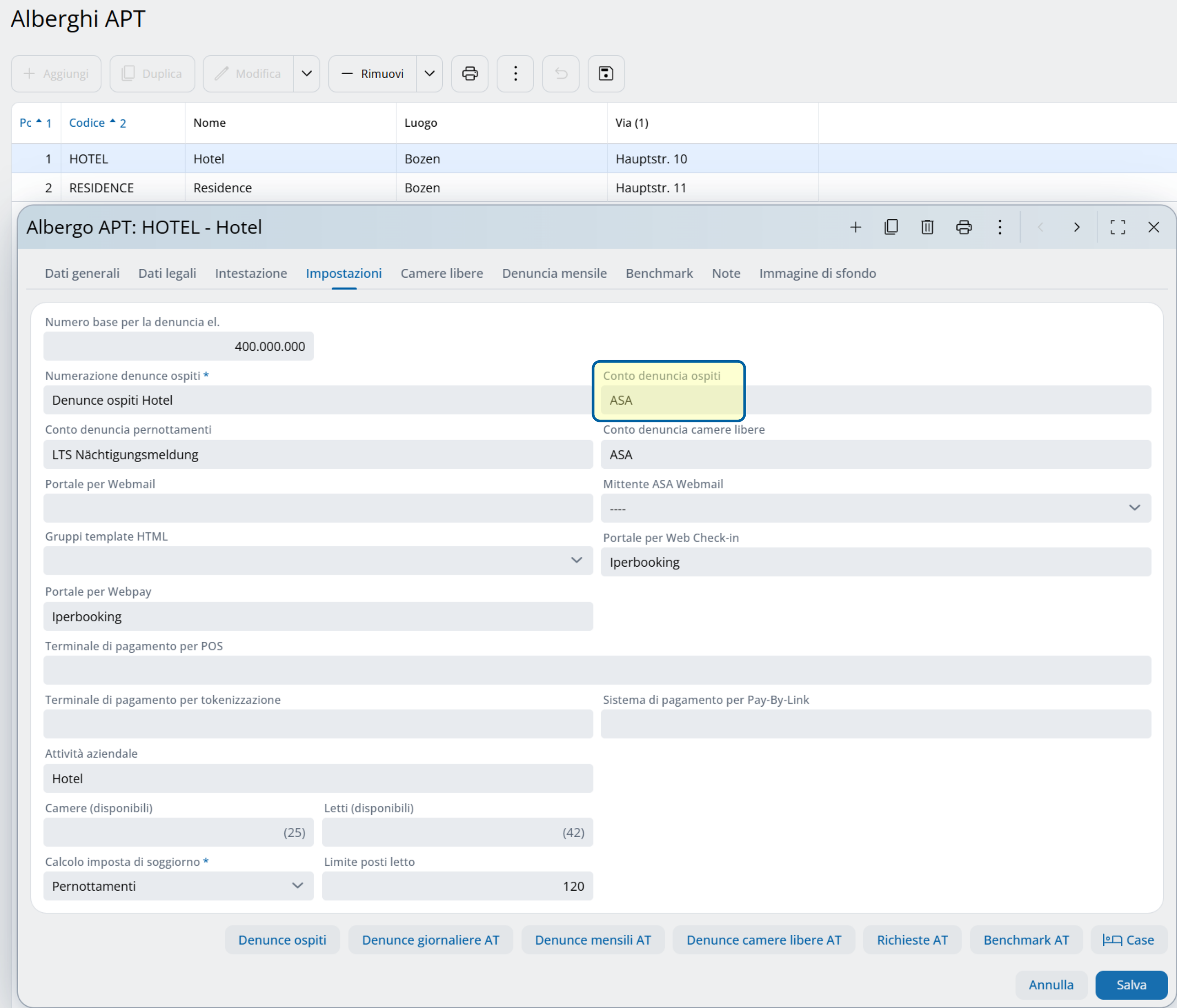Screen dimensions: 1177x1008
Task: Sort by Pc column header
Action: point(36,123)
